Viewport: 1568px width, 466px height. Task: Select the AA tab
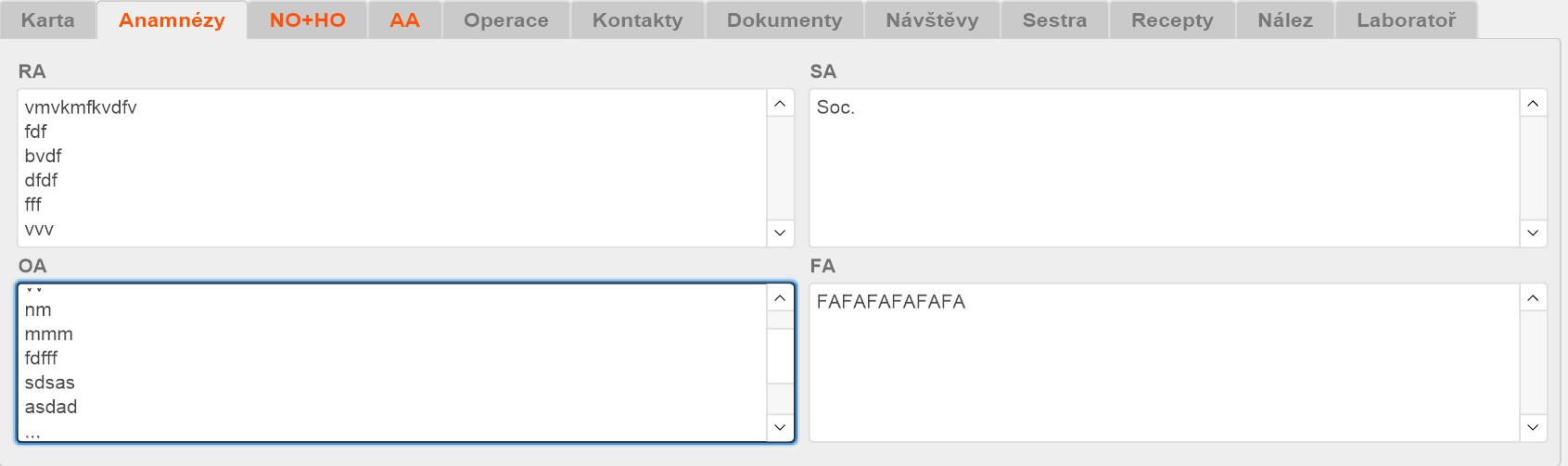pos(404,20)
